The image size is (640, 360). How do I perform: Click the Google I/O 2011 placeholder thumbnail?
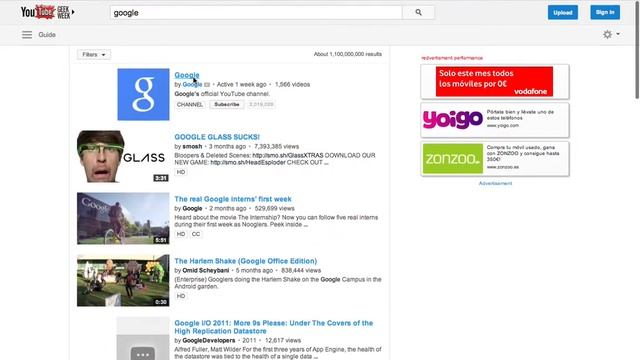click(143, 338)
